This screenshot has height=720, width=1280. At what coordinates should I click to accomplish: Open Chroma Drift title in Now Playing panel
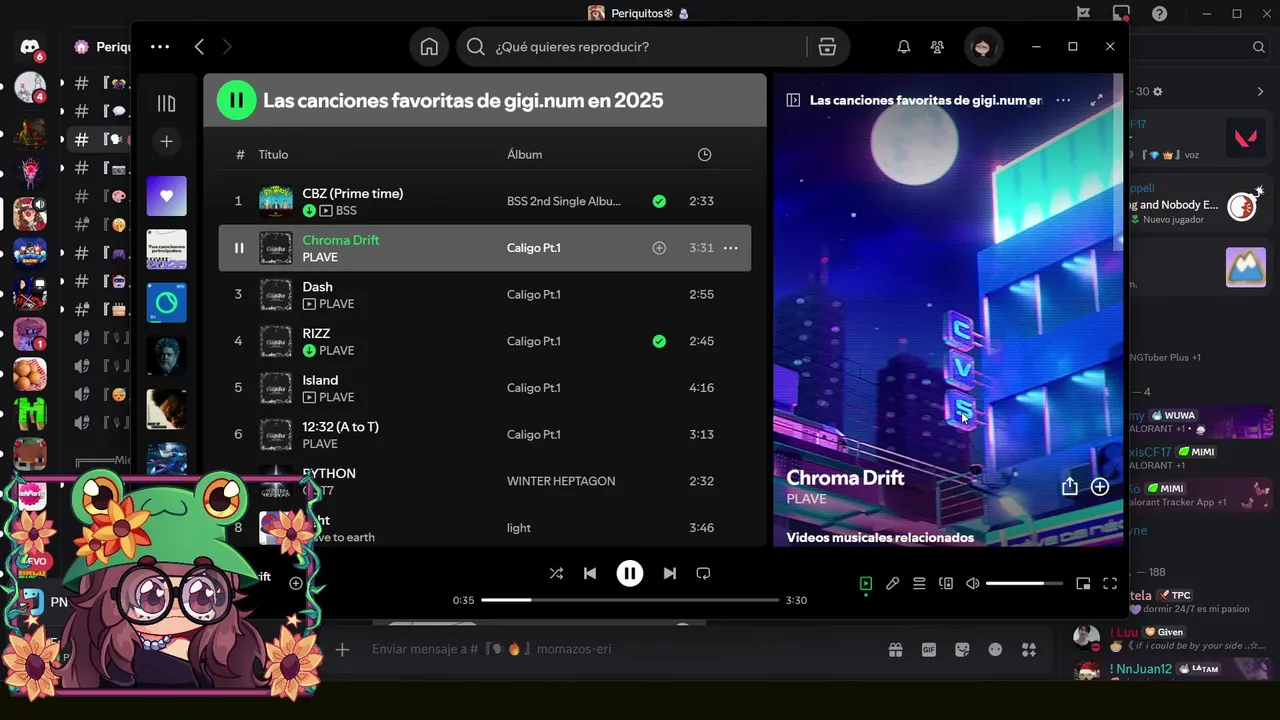[845, 478]
